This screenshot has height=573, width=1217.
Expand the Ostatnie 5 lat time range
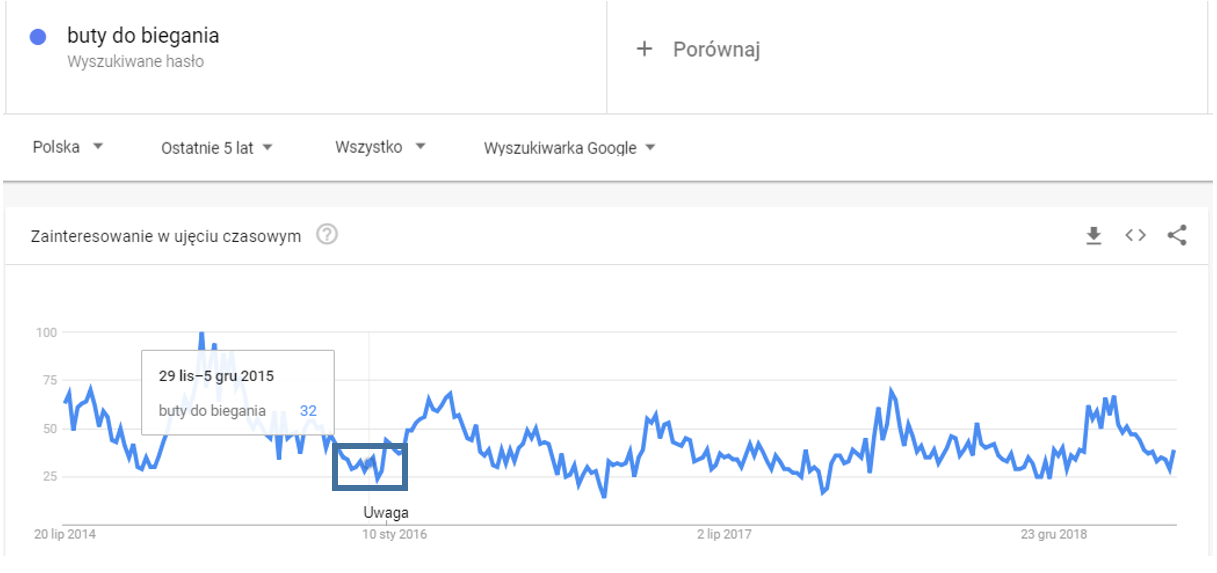[x=217, y=148]
